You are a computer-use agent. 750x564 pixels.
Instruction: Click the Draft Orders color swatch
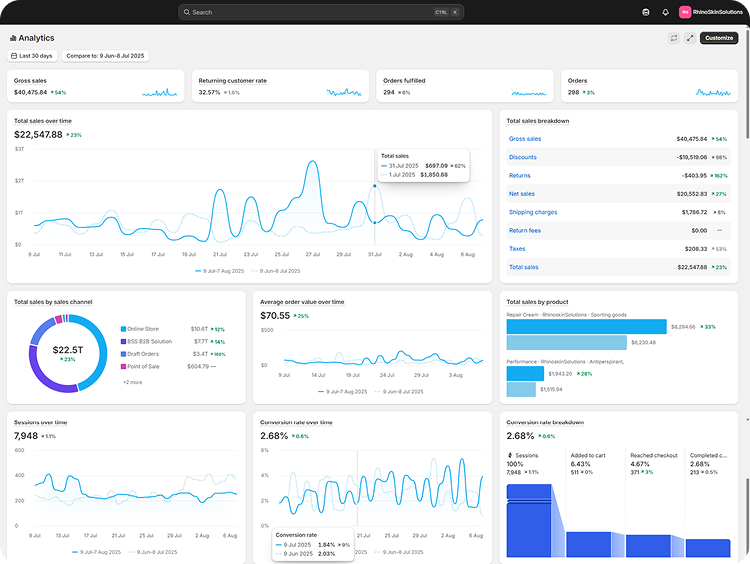[x=123, y=354]
